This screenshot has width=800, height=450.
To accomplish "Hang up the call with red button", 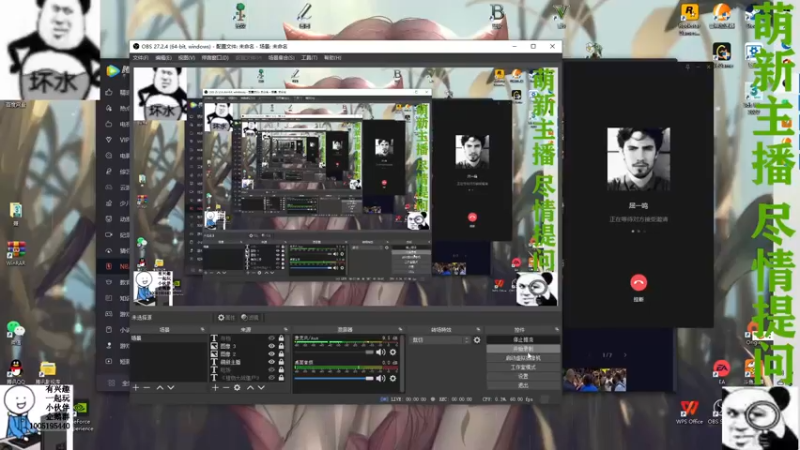I will pyautogui.click(x=638, y=282).
